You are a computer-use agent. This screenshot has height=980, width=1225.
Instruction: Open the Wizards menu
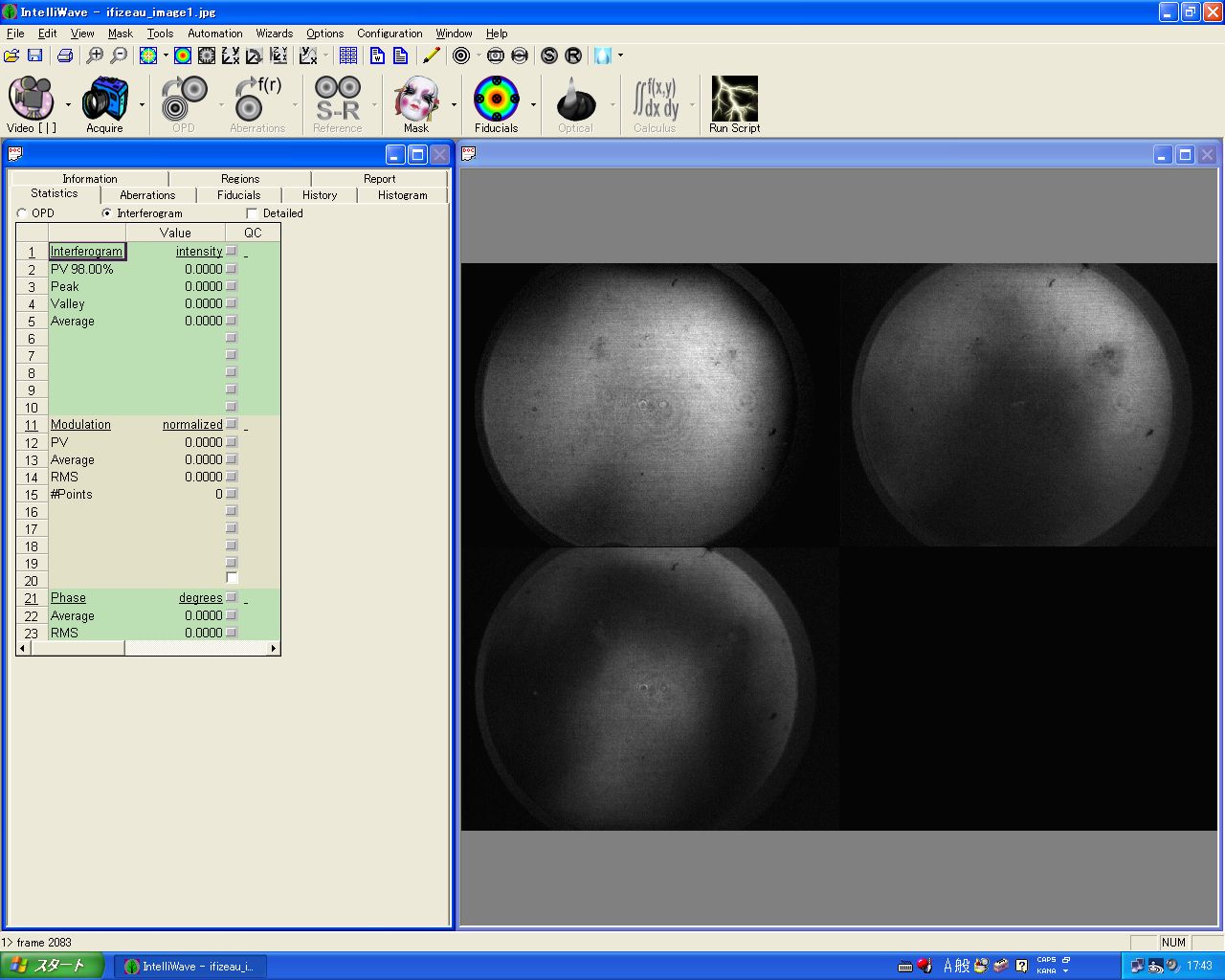[275, 33]
